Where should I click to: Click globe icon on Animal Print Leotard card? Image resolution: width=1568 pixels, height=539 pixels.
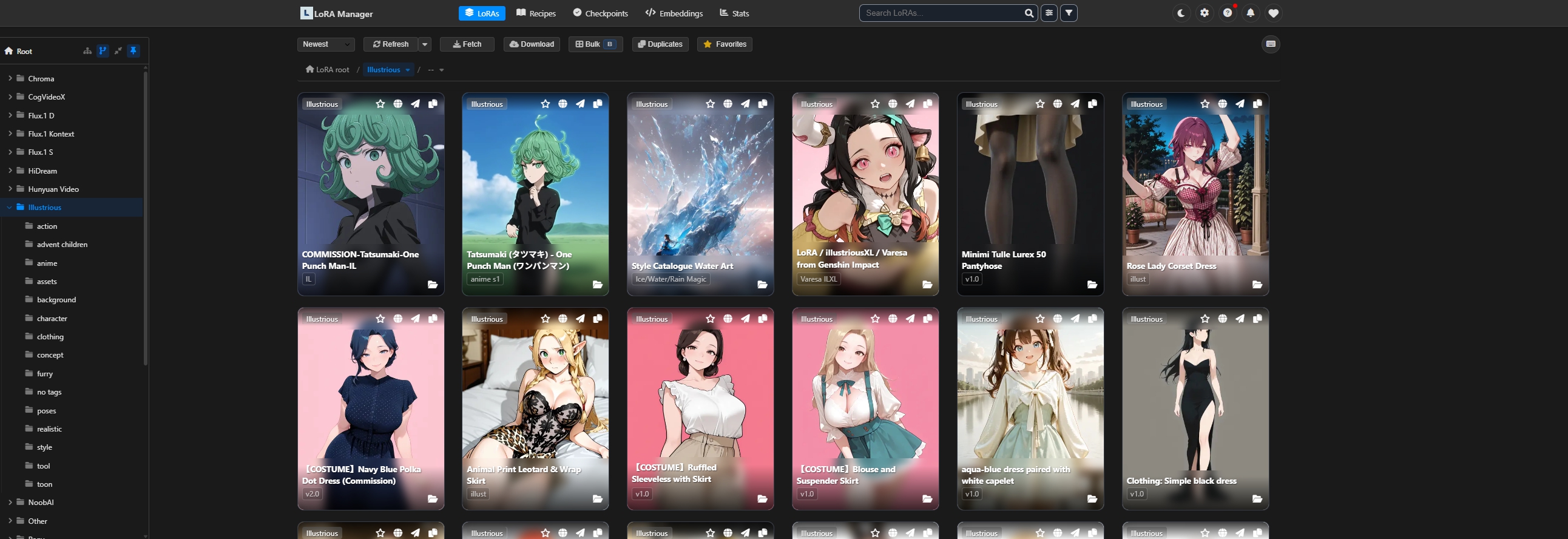(x=563, y=319)
